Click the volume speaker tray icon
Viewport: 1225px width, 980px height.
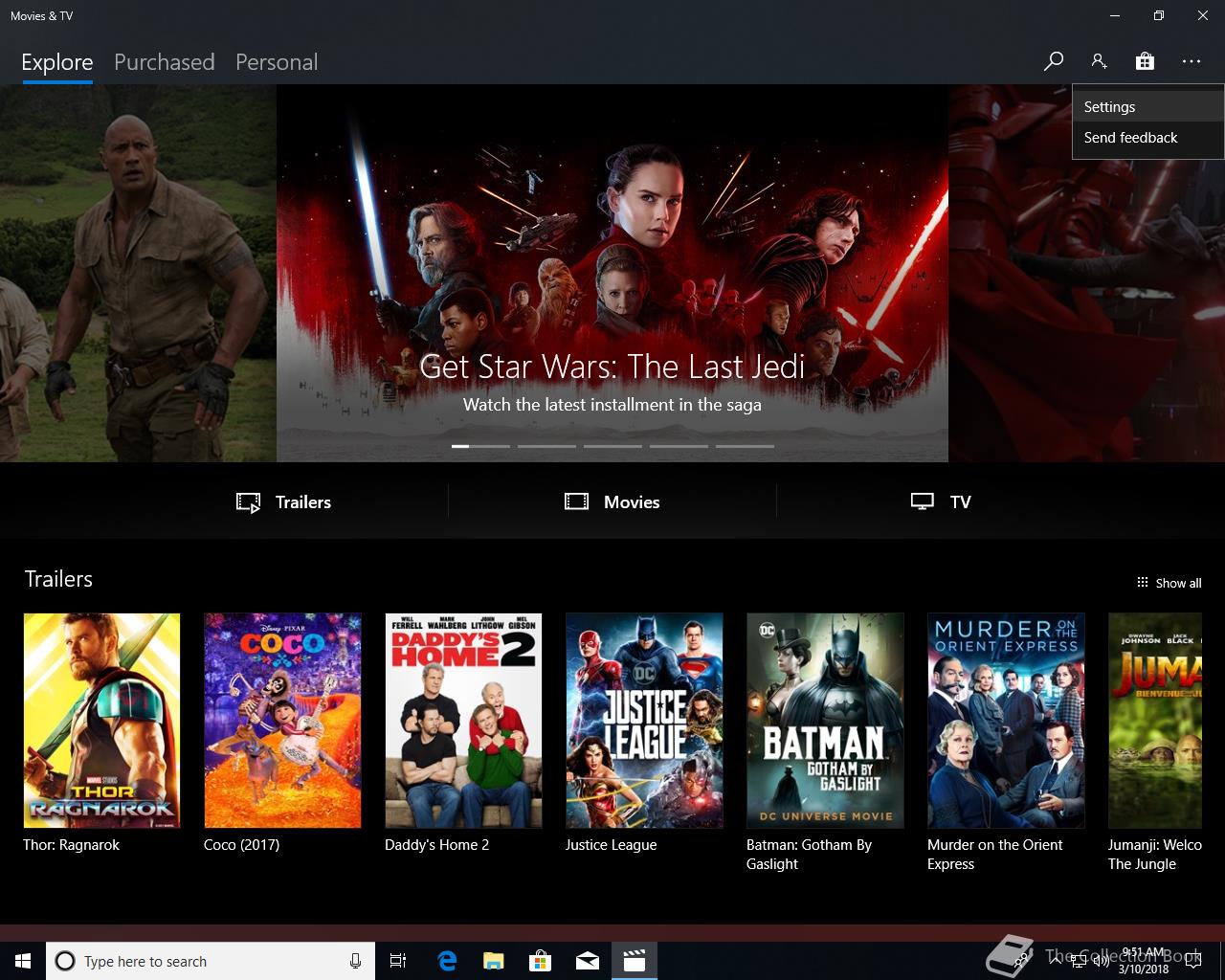(x=1102, y=961)
